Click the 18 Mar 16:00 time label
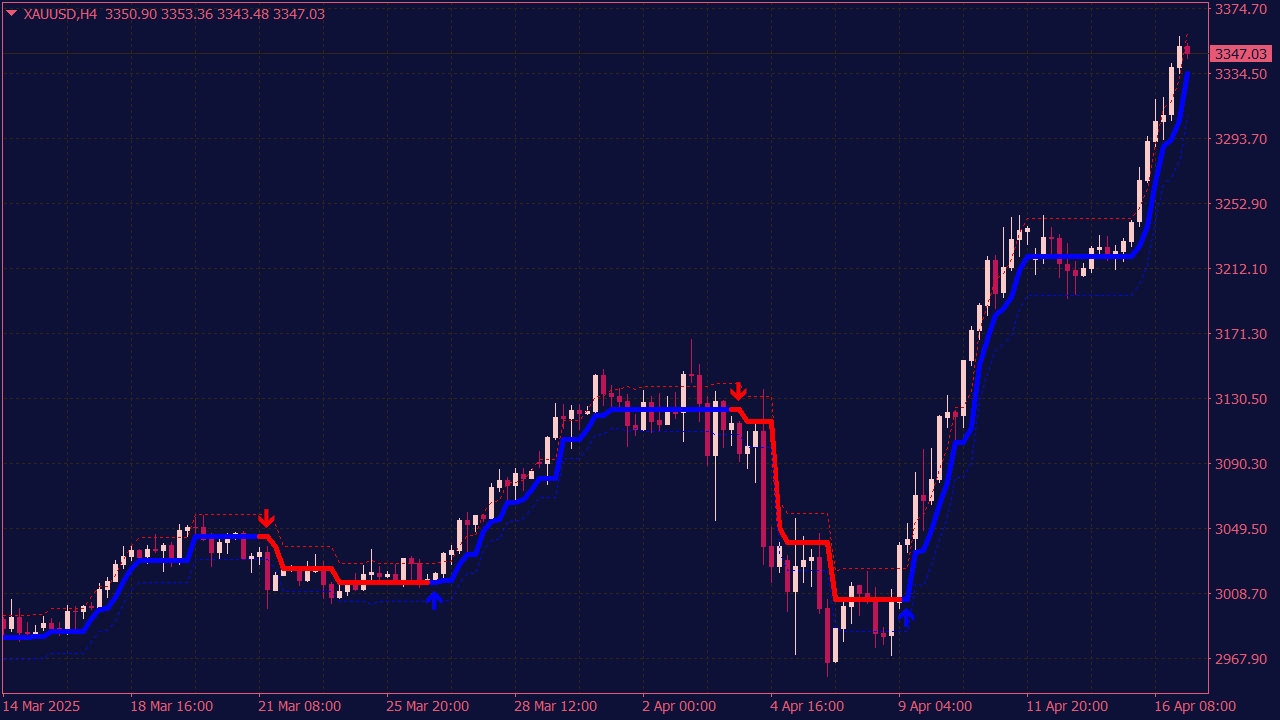This screenshot has height=720, width=1280. click(x=172, y=706)
